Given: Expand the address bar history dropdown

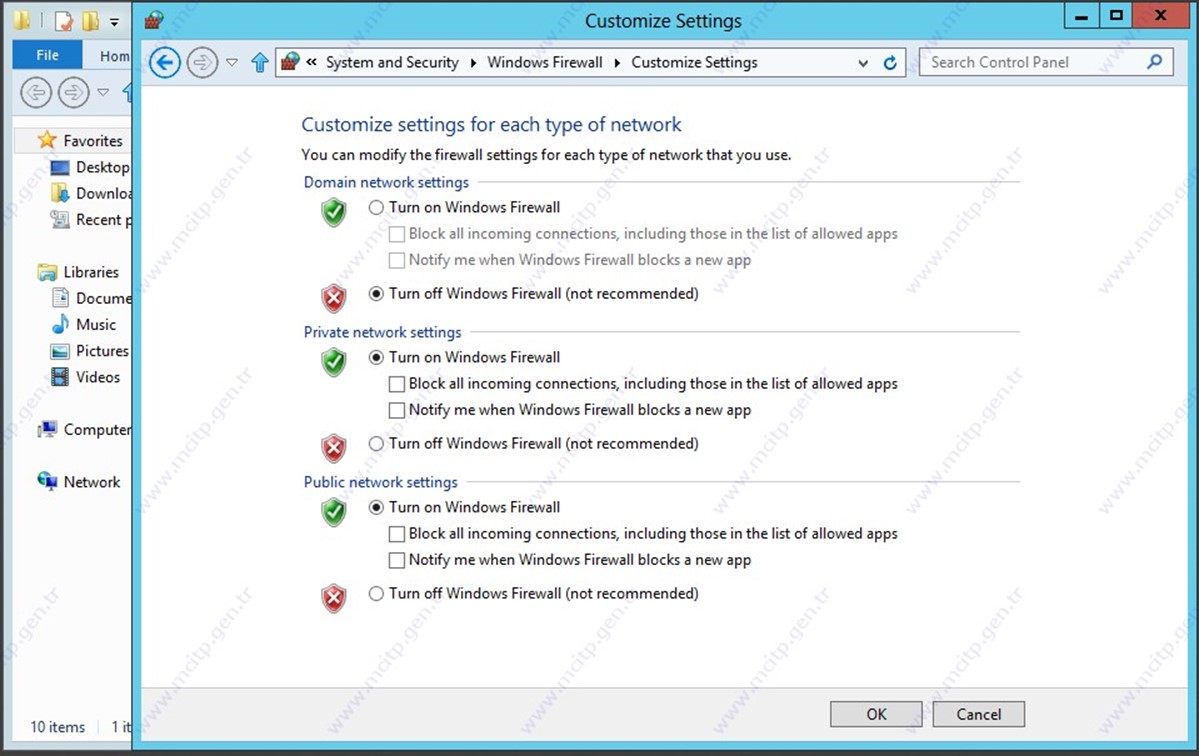Looking at the screenshot, I should point(863,63).
